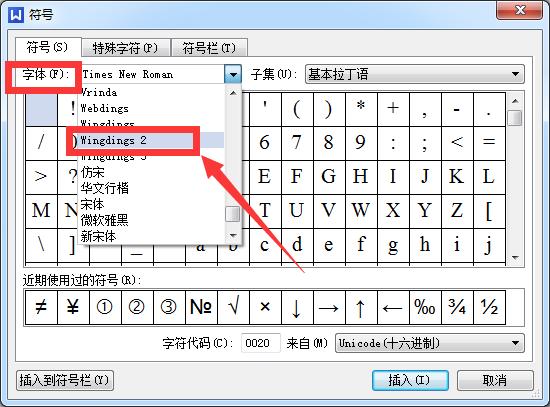This screenshot has width=550, height=407.
Task: Pick the recent symbol №
Action: click(x=201, y=307)
